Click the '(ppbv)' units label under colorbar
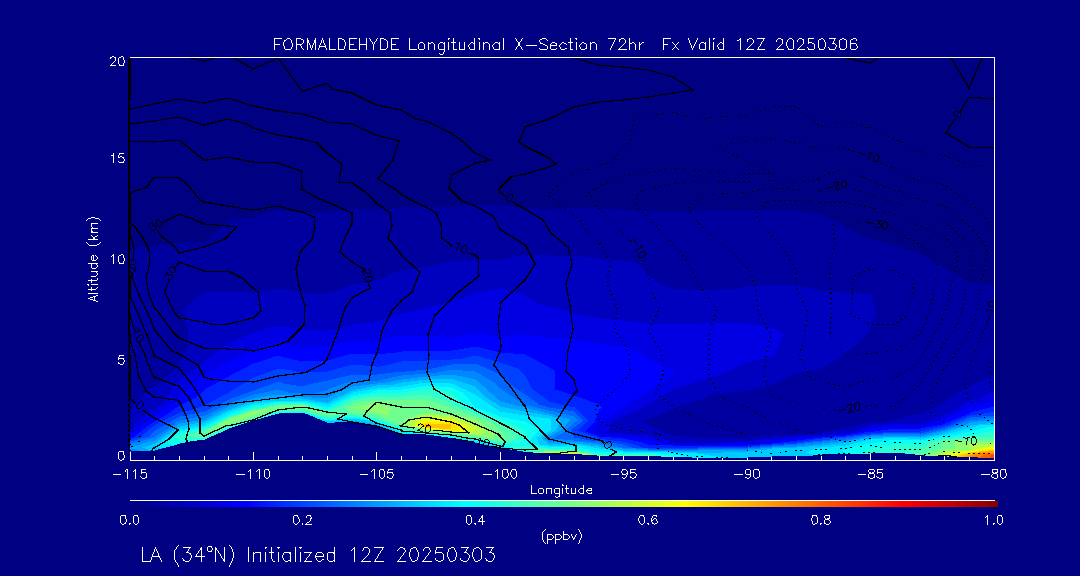The image size is (1080, 576). click(561, 537)
